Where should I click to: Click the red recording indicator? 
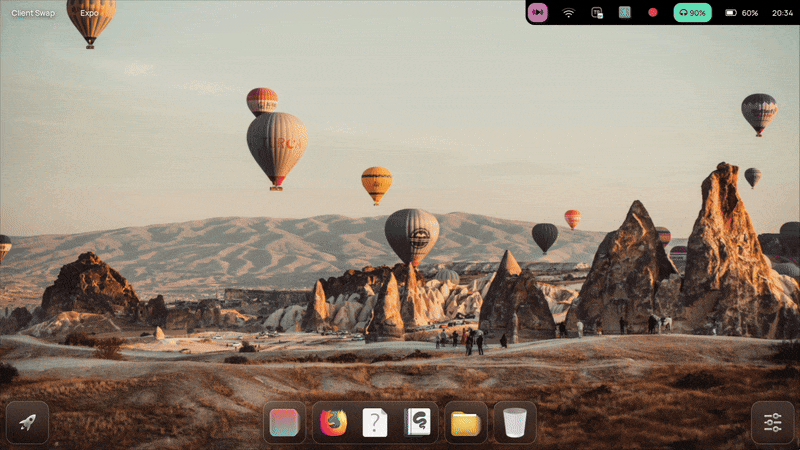click(652, 13)
